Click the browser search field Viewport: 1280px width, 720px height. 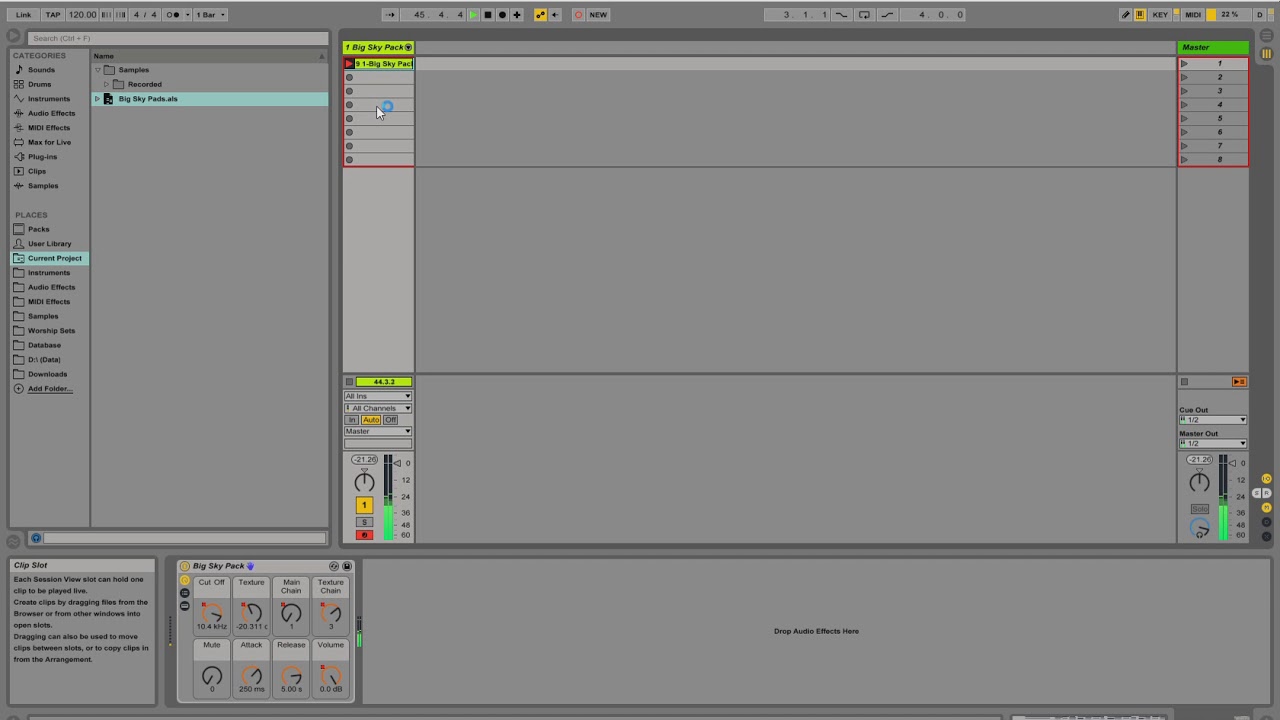(x=178, y=38)
